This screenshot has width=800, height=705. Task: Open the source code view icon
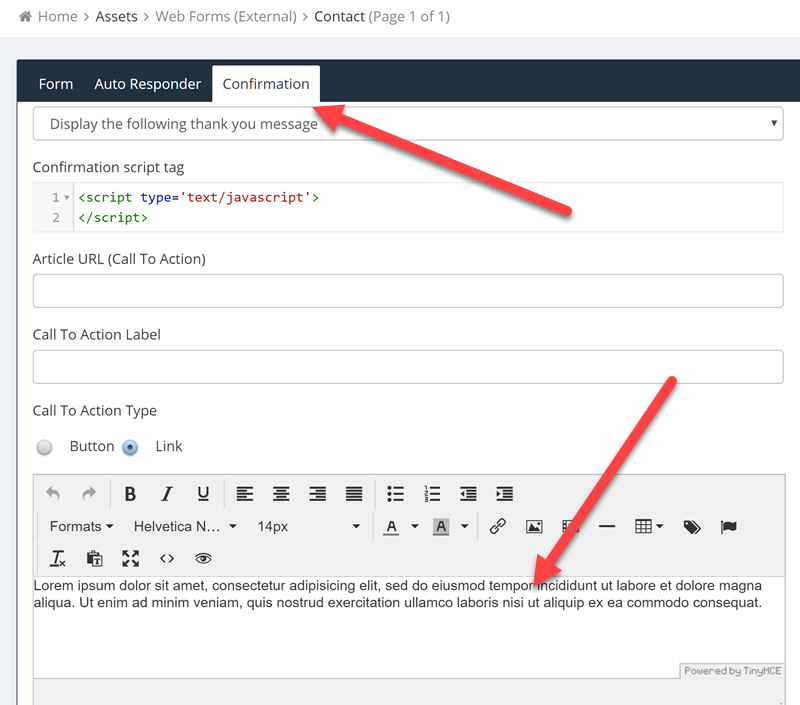[x=167, y=558]
